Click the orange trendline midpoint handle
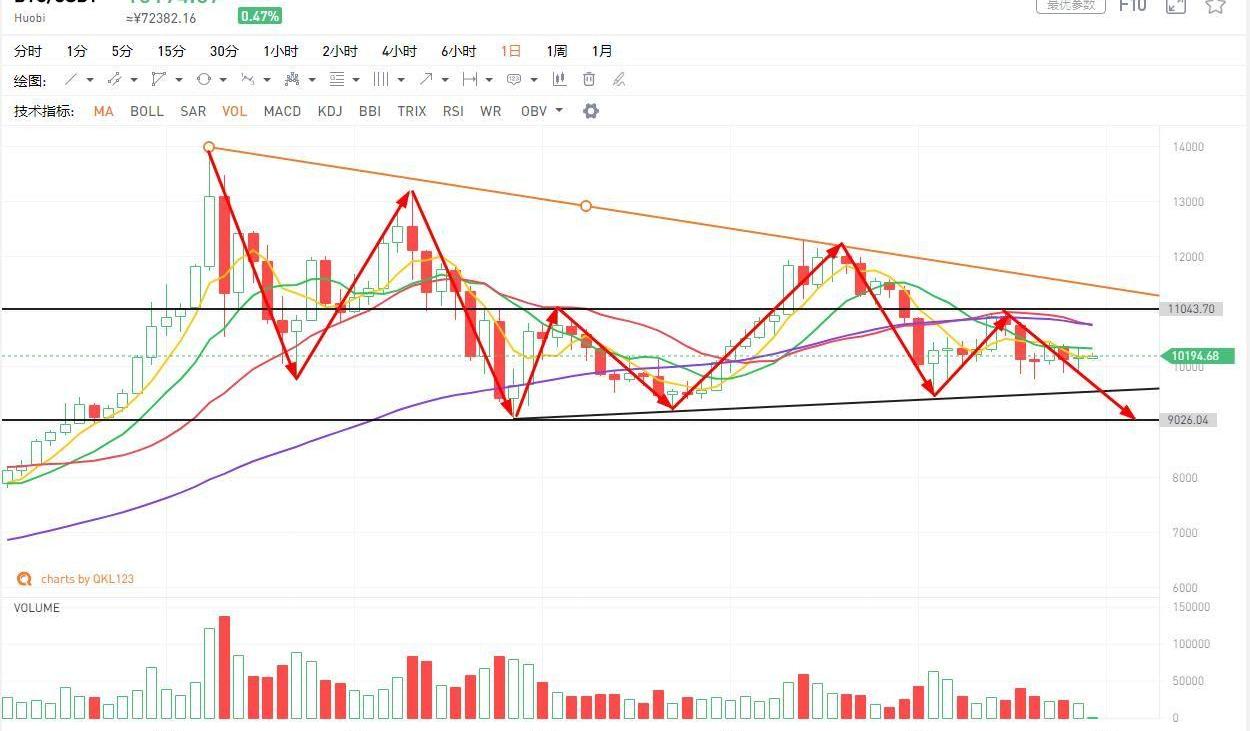This screenshot has height=731, width=1250. pos(586,206)
